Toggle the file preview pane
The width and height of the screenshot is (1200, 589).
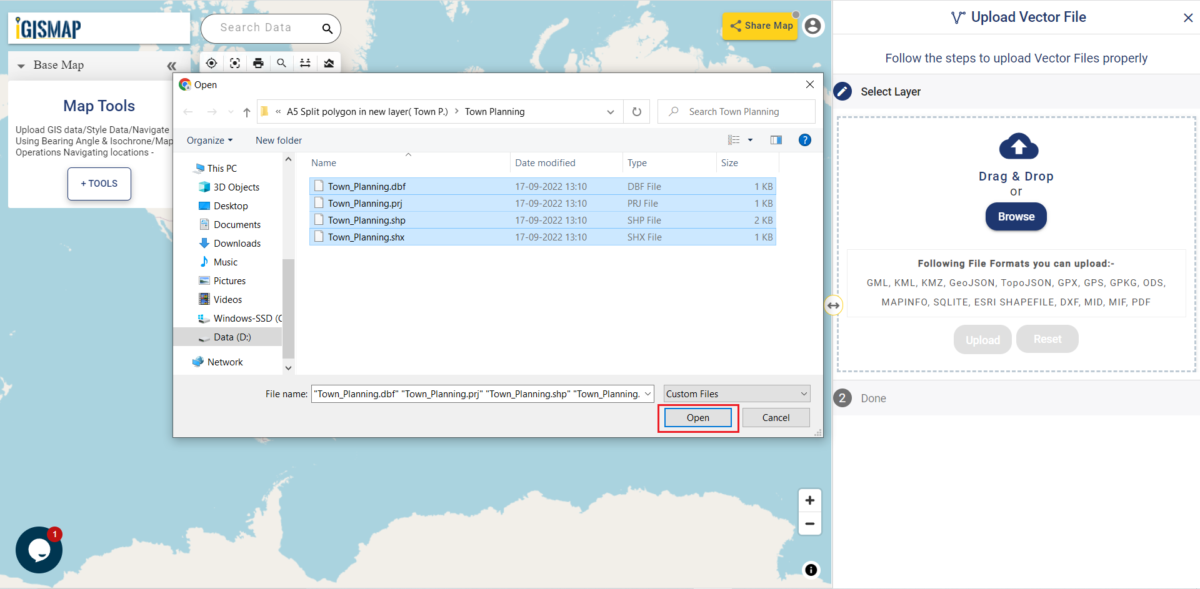click(776, 140)
